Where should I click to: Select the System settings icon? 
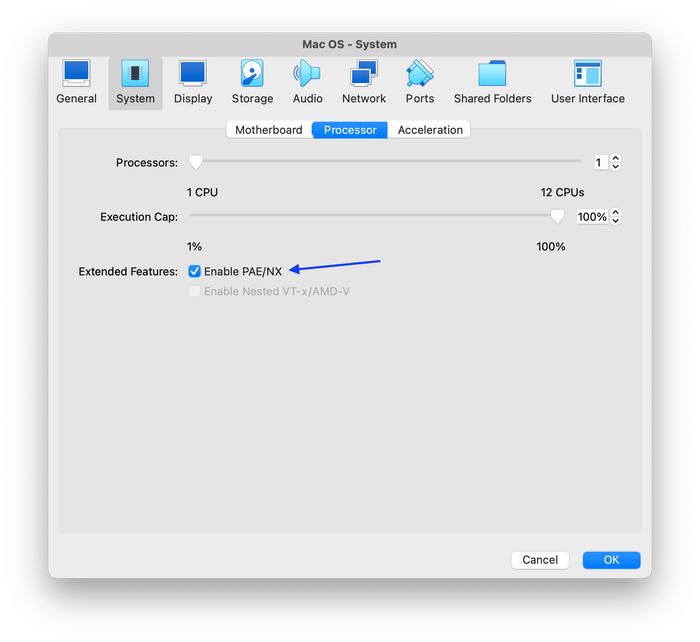point(135,83)
